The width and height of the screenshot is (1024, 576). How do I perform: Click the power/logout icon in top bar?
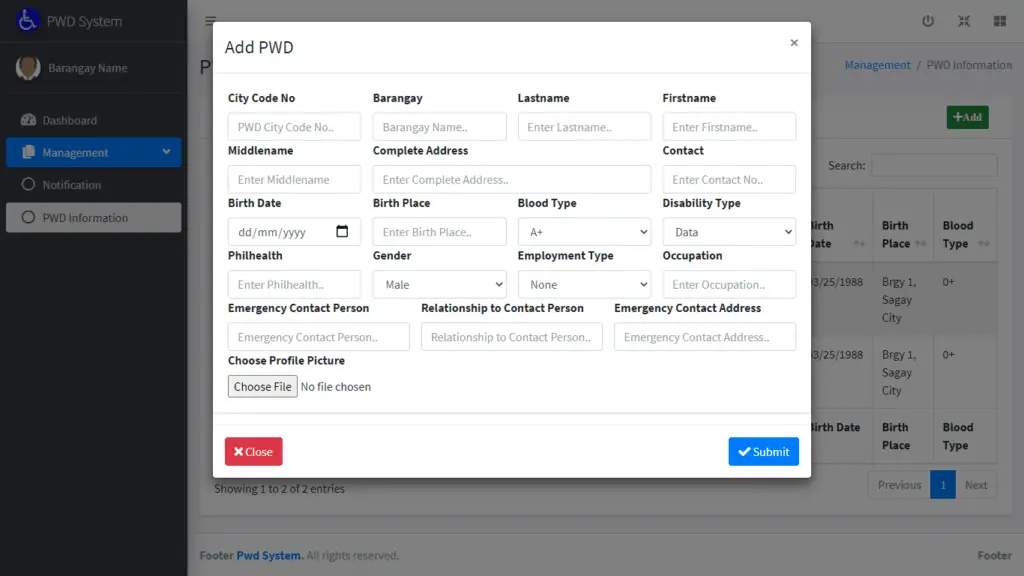pos(928,20)
